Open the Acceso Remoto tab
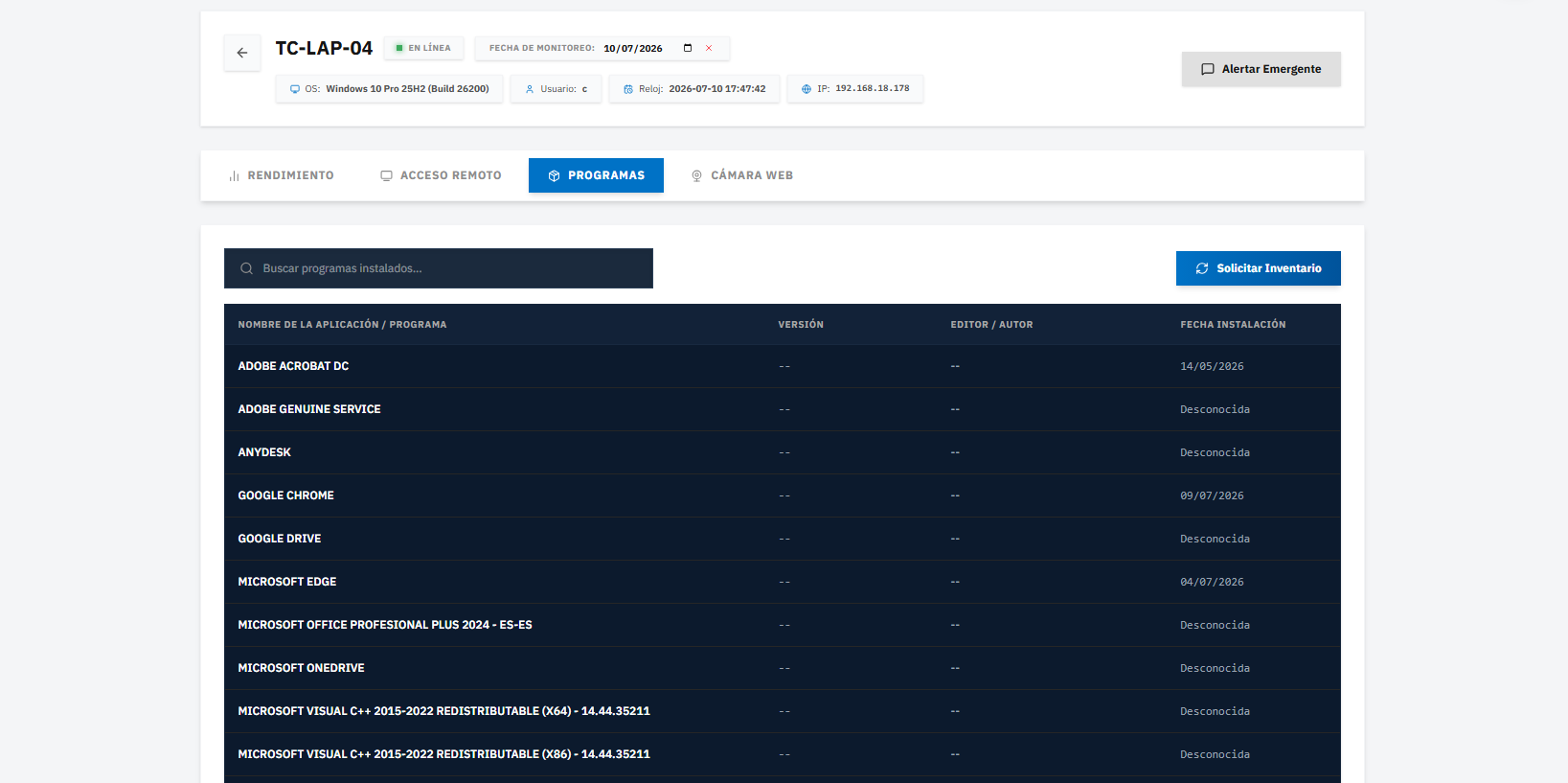The height and width of the screenshot is (783, 1568). click(441, 175)
